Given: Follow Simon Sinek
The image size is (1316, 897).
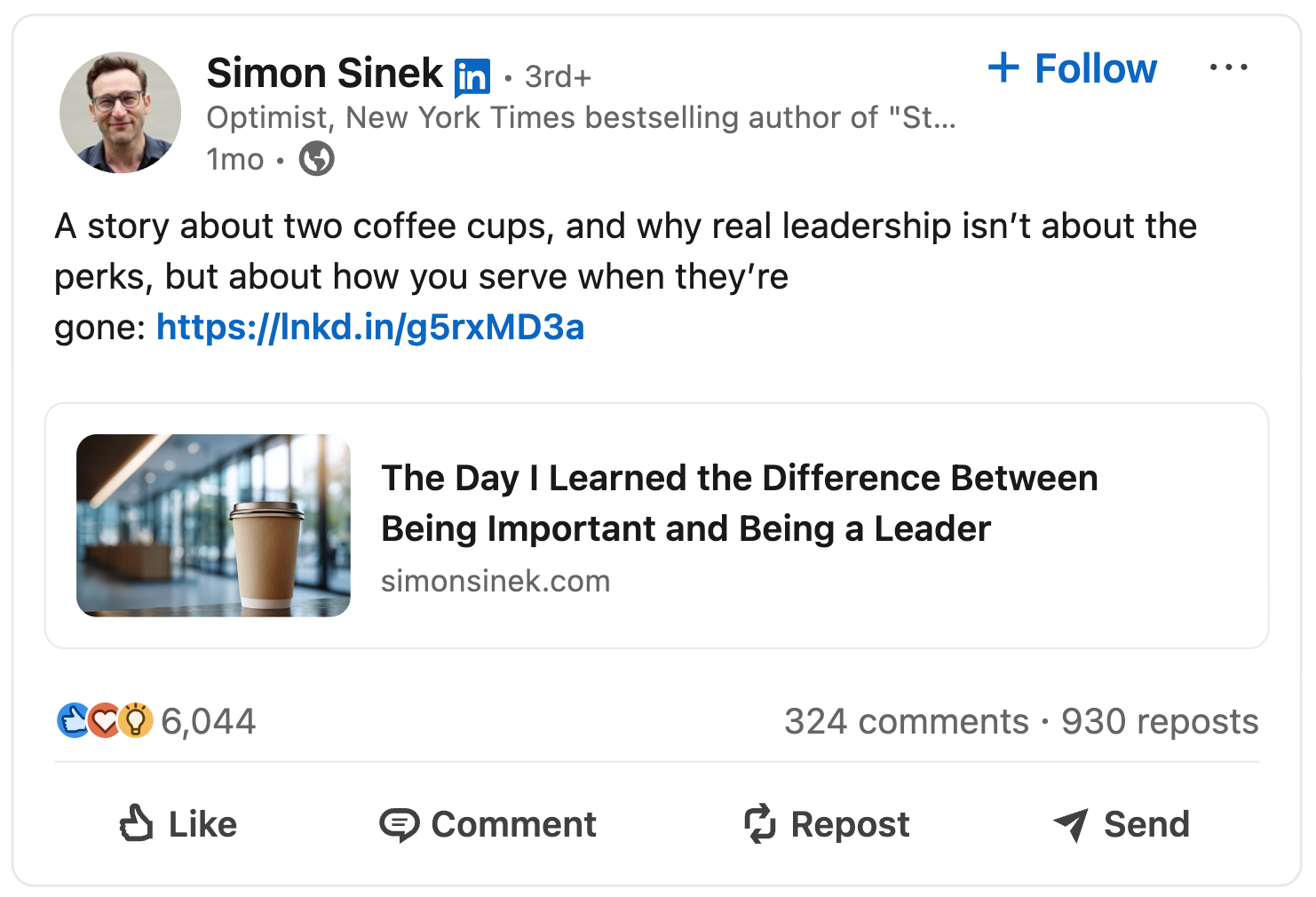Looking at the screenshot, I should tap(1073, 68).
